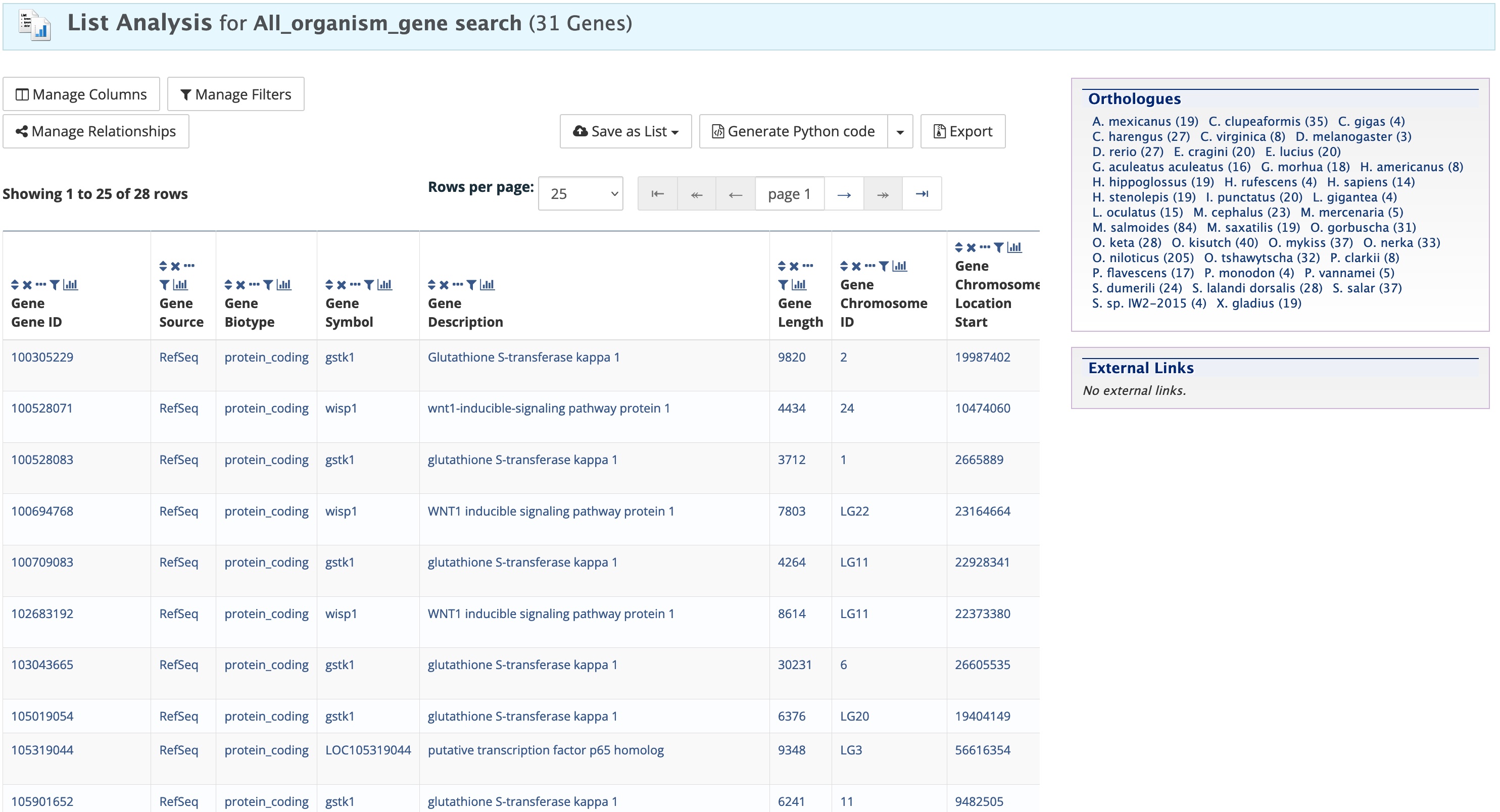1500x812 pixels.
Task: Open orthologue link D. rerio (27)
Action: 1128,152
